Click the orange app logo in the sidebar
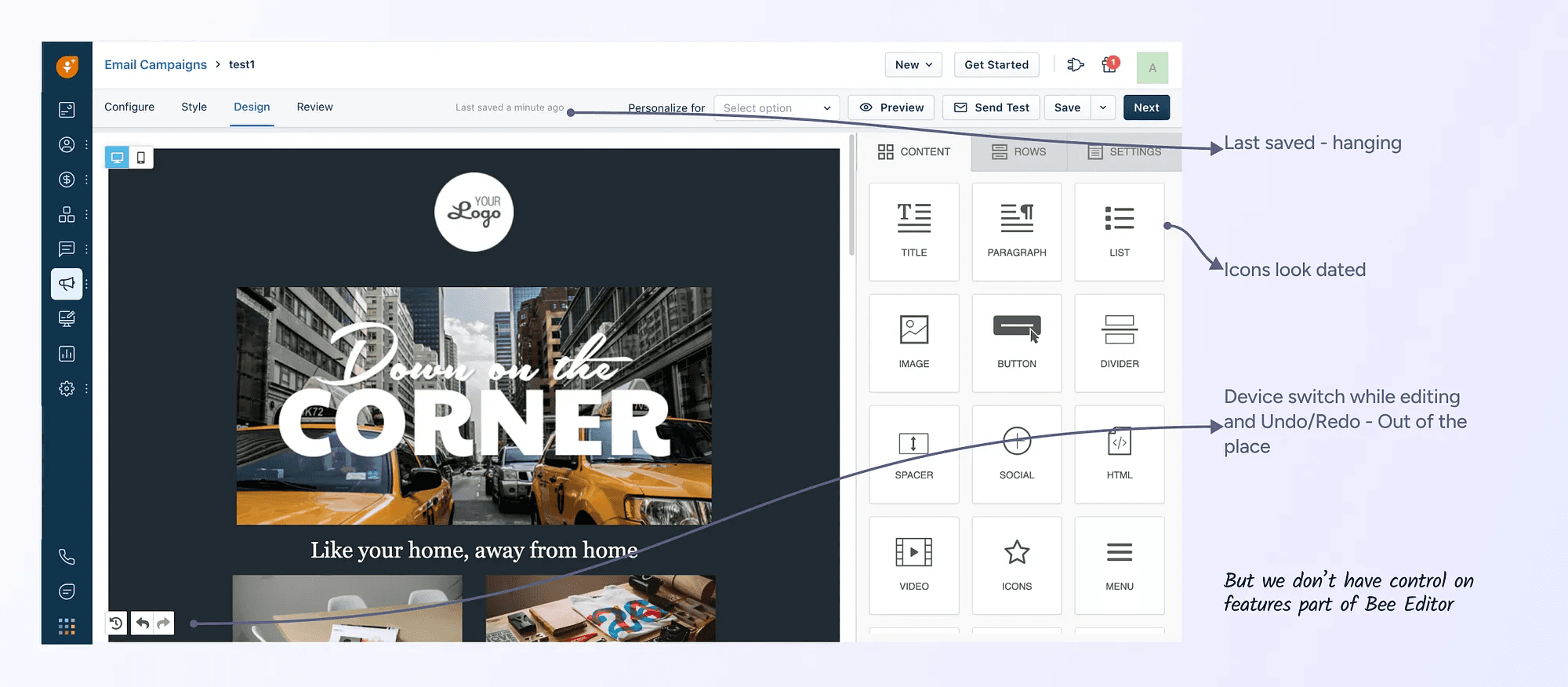This screenshot has width=1568, height=687. pyautogui.click(x=67, y=67)
